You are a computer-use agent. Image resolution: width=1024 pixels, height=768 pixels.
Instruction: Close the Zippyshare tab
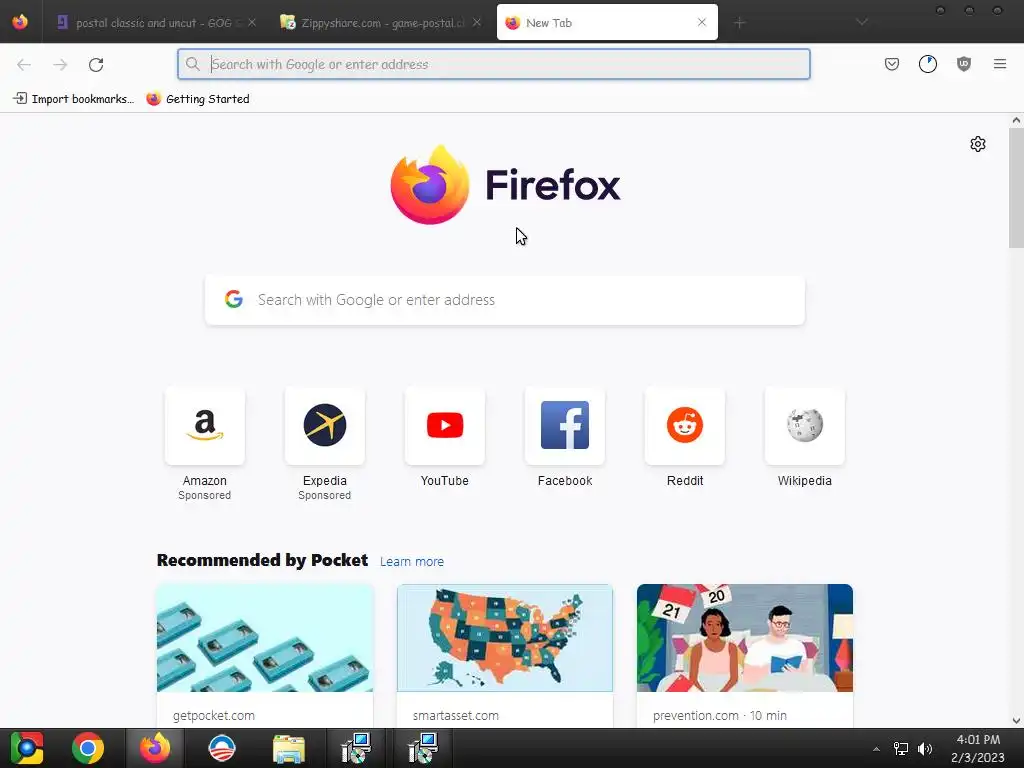[x=477, y=22]
